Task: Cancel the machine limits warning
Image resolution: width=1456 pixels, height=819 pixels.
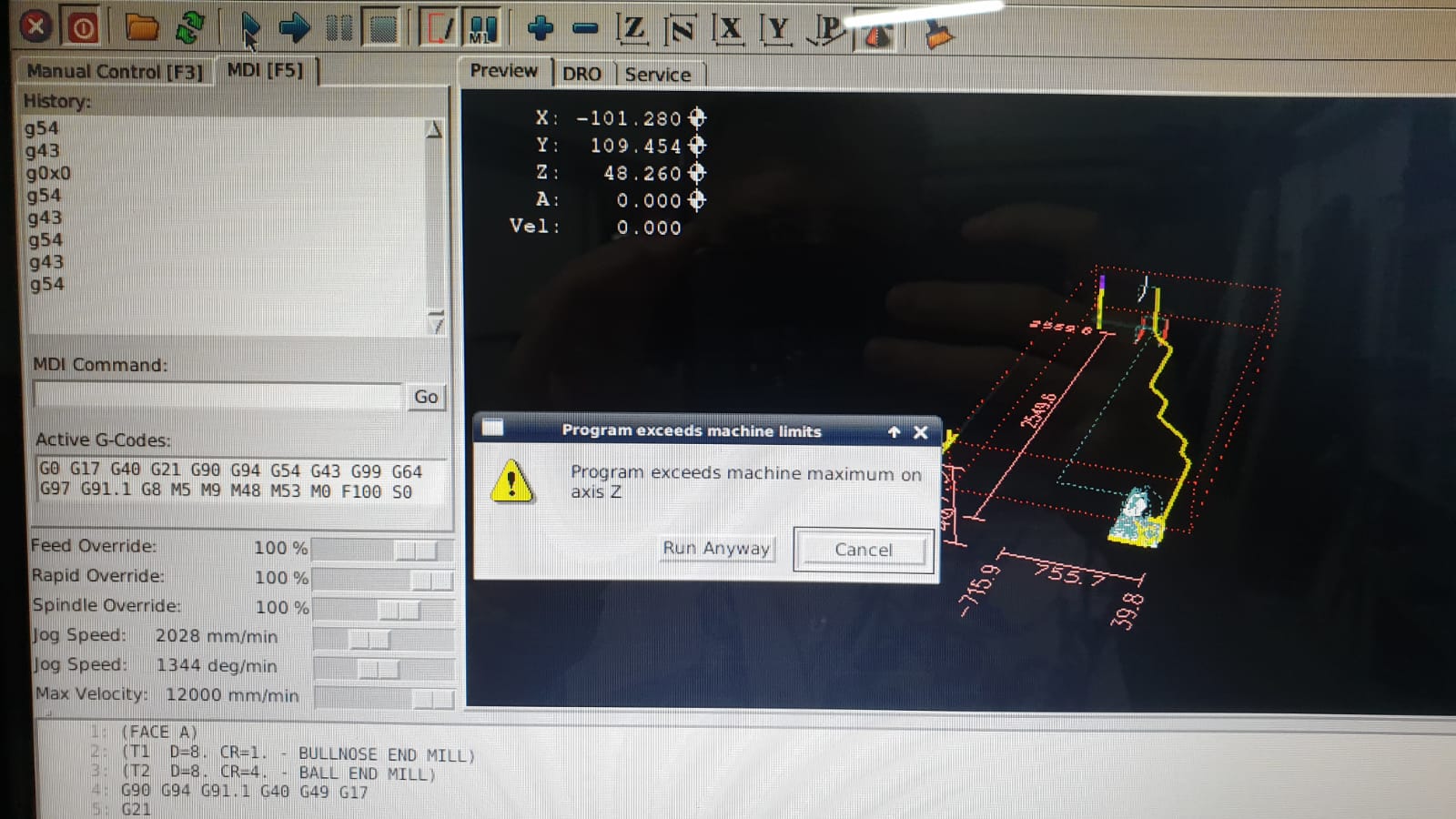Action: (862, 550)
